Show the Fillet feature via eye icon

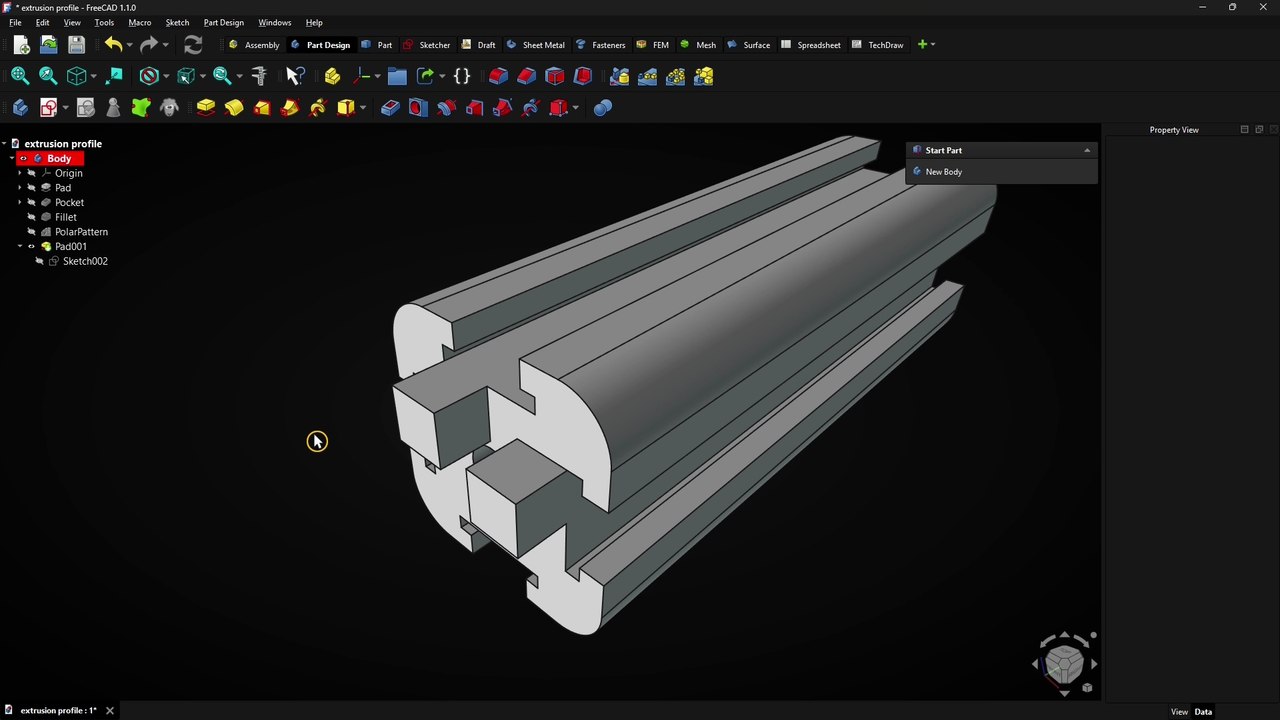point(32,217)
